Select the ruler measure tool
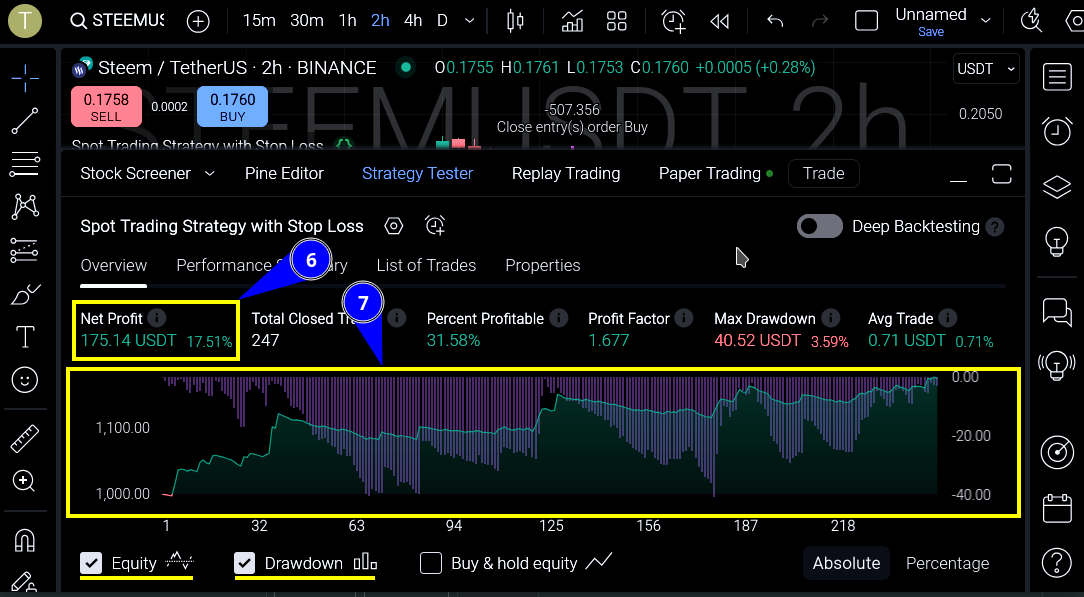Image resolution: width=1084 pixels, height=597 pixels. pos(25,438)
